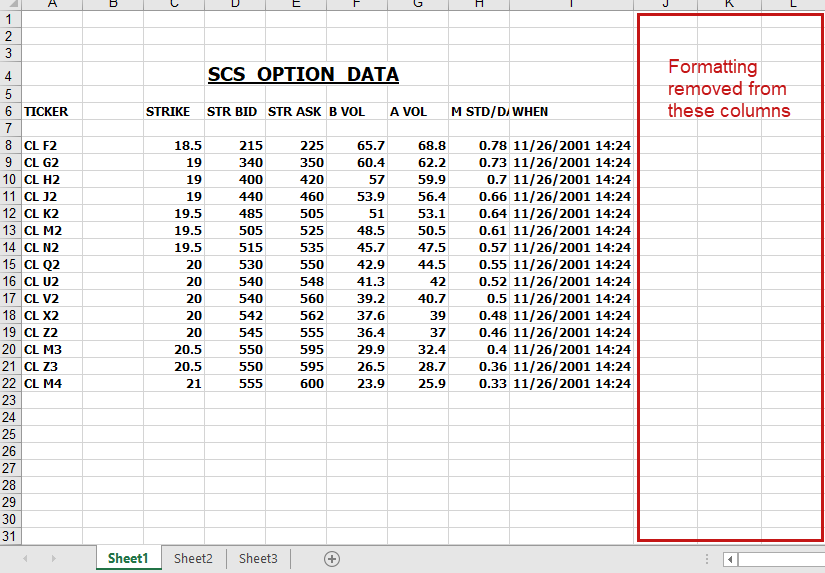Screen dimensions: 825x573
Task: Select the B VOL header cell
Action: (x=357, y=112)
